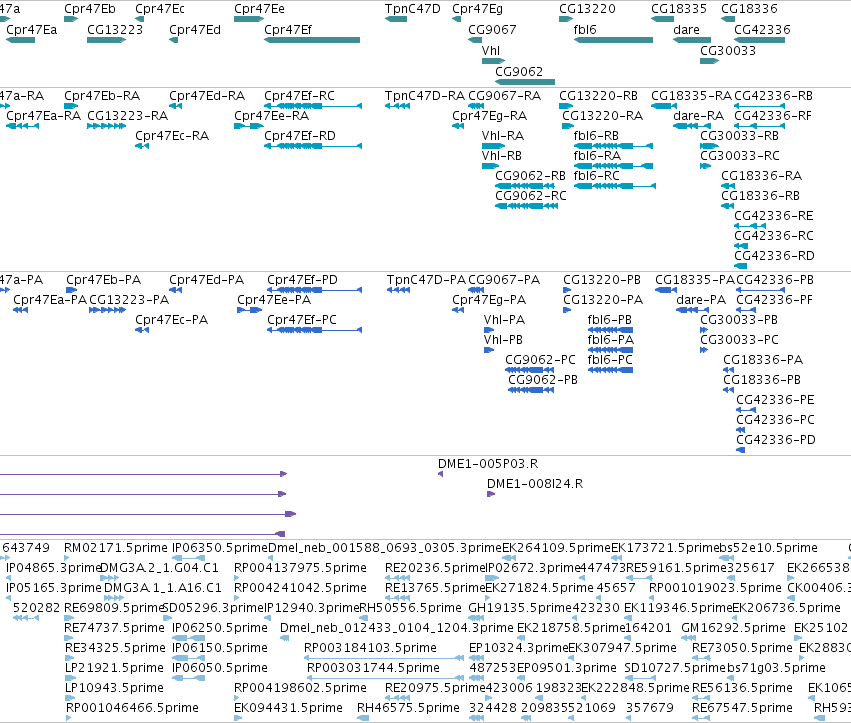The height and width of the screenshot is (723, 851).
Task: Click the DME1-005P03.R feature label
Action: tap(488, 464)
